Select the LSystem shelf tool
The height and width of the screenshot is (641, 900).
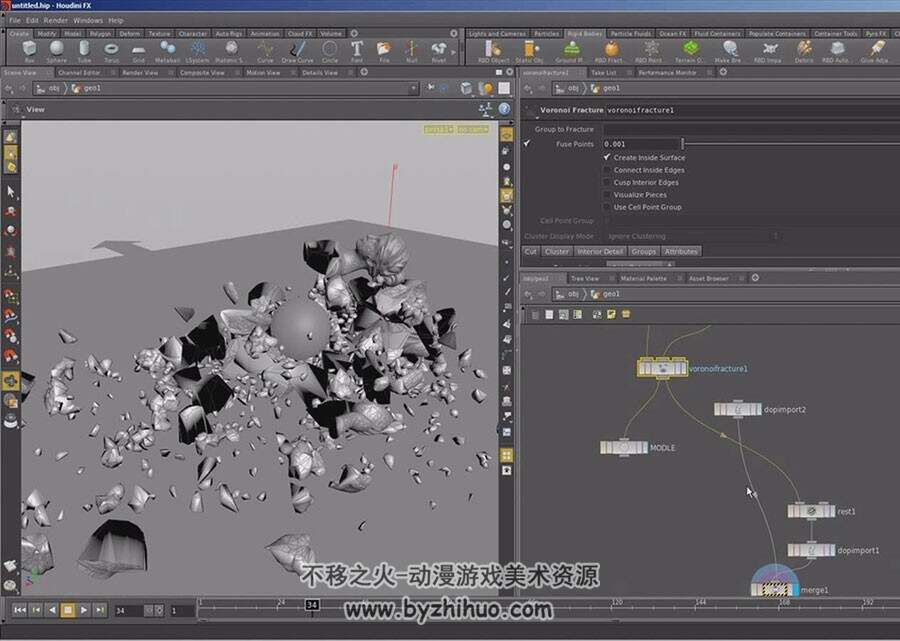198,51
